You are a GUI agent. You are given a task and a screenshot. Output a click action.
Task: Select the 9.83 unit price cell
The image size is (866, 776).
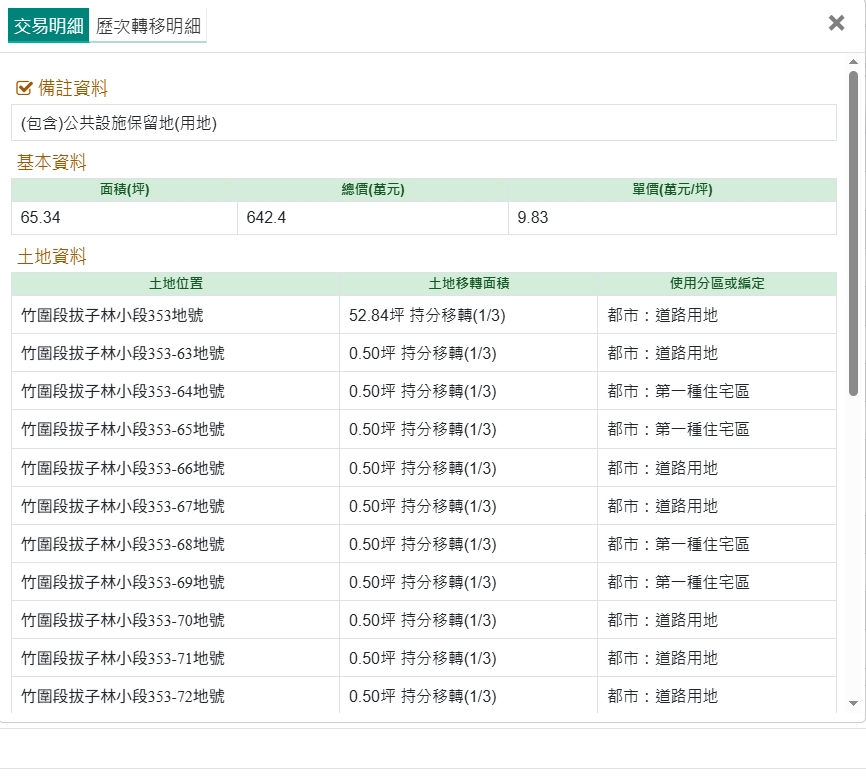pyautogui.click(x=671, y=217)
